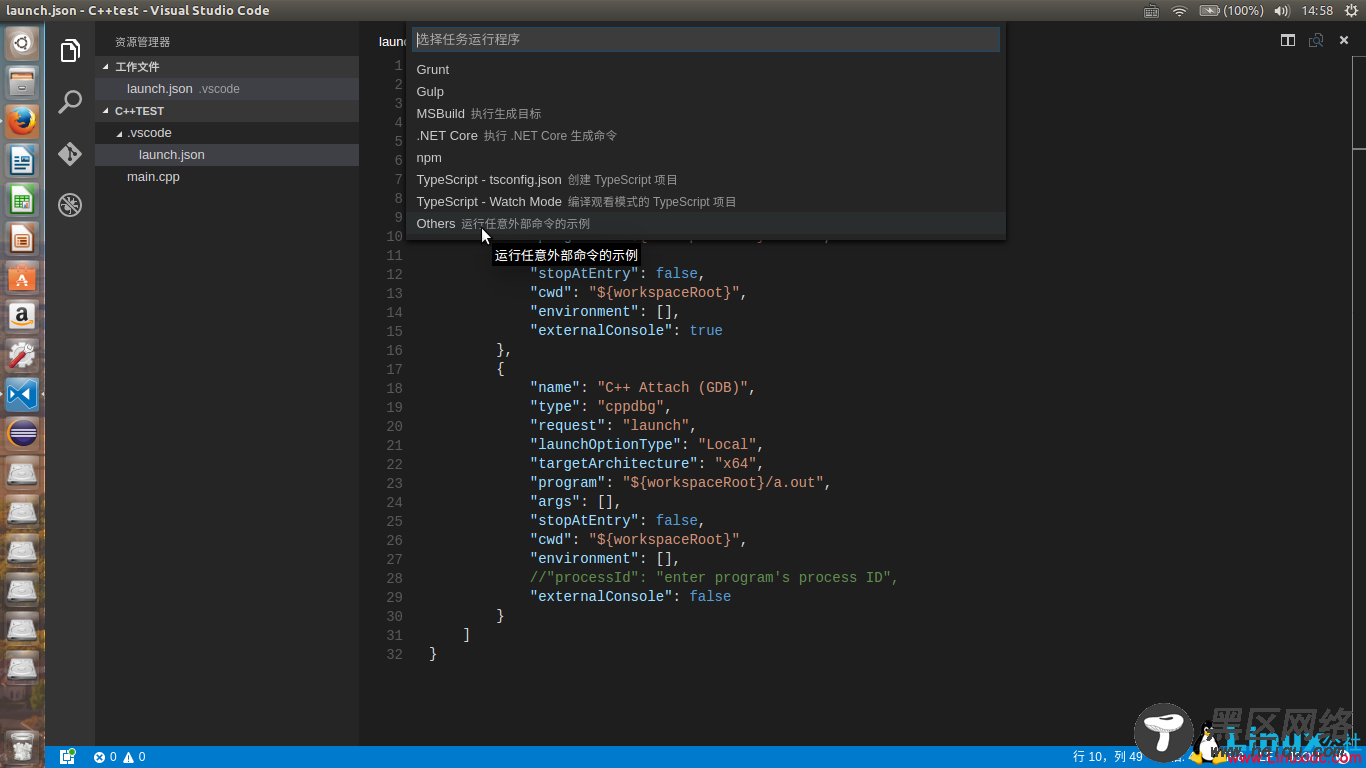This screenshot has height=768, width=1366.
Task: Click the file preview magnifier icon
Action: tap(1316, 40)
